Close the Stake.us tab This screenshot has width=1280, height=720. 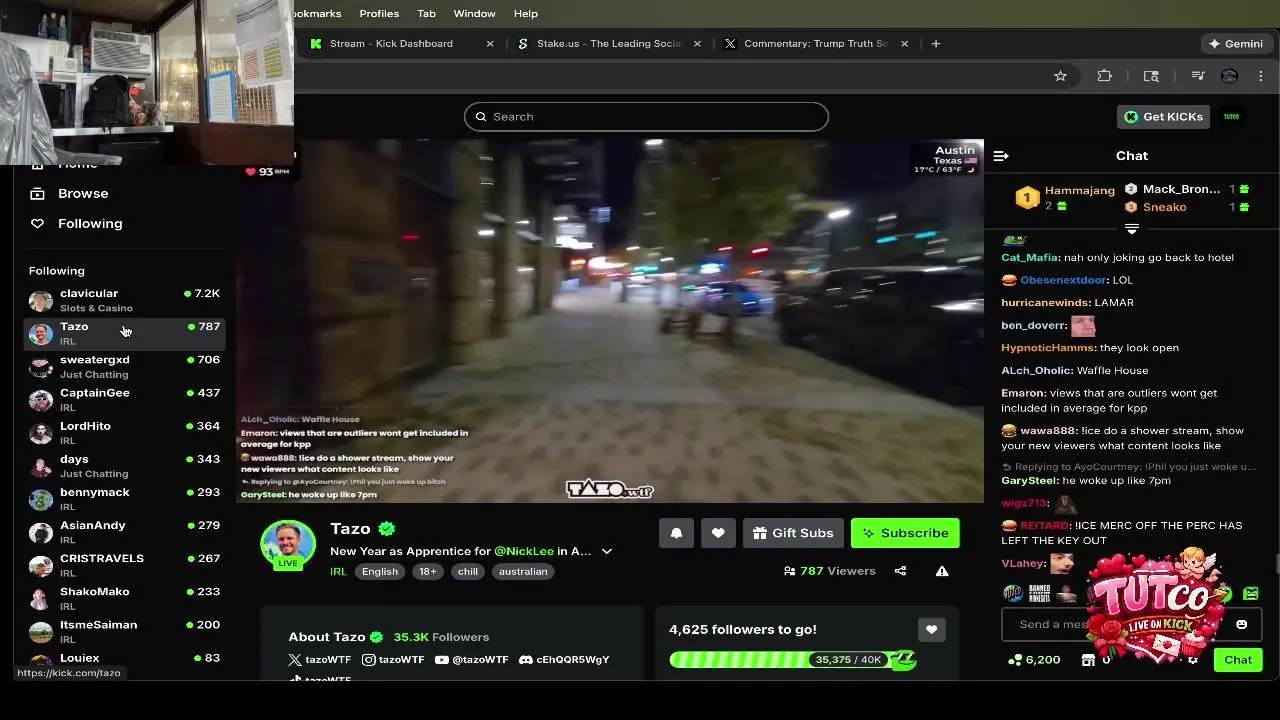point(697,44)
